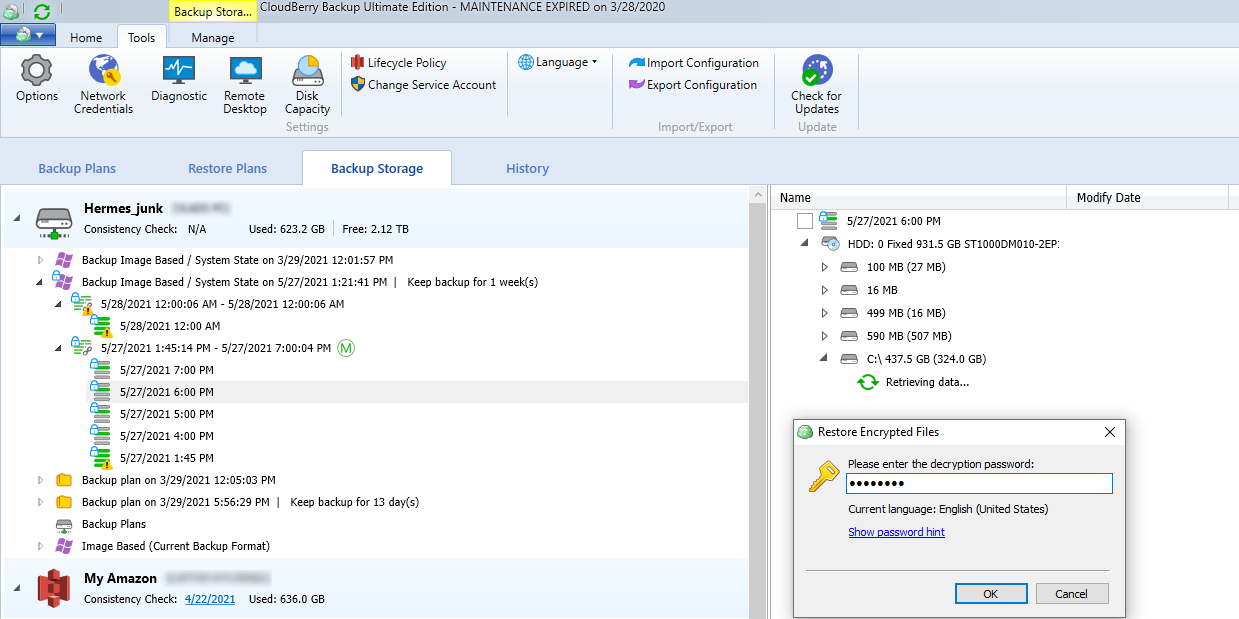Click the key icon in dialog
Image resolution: width=1239 pixels, height=619 pixels.
click(x=823, y=477)
